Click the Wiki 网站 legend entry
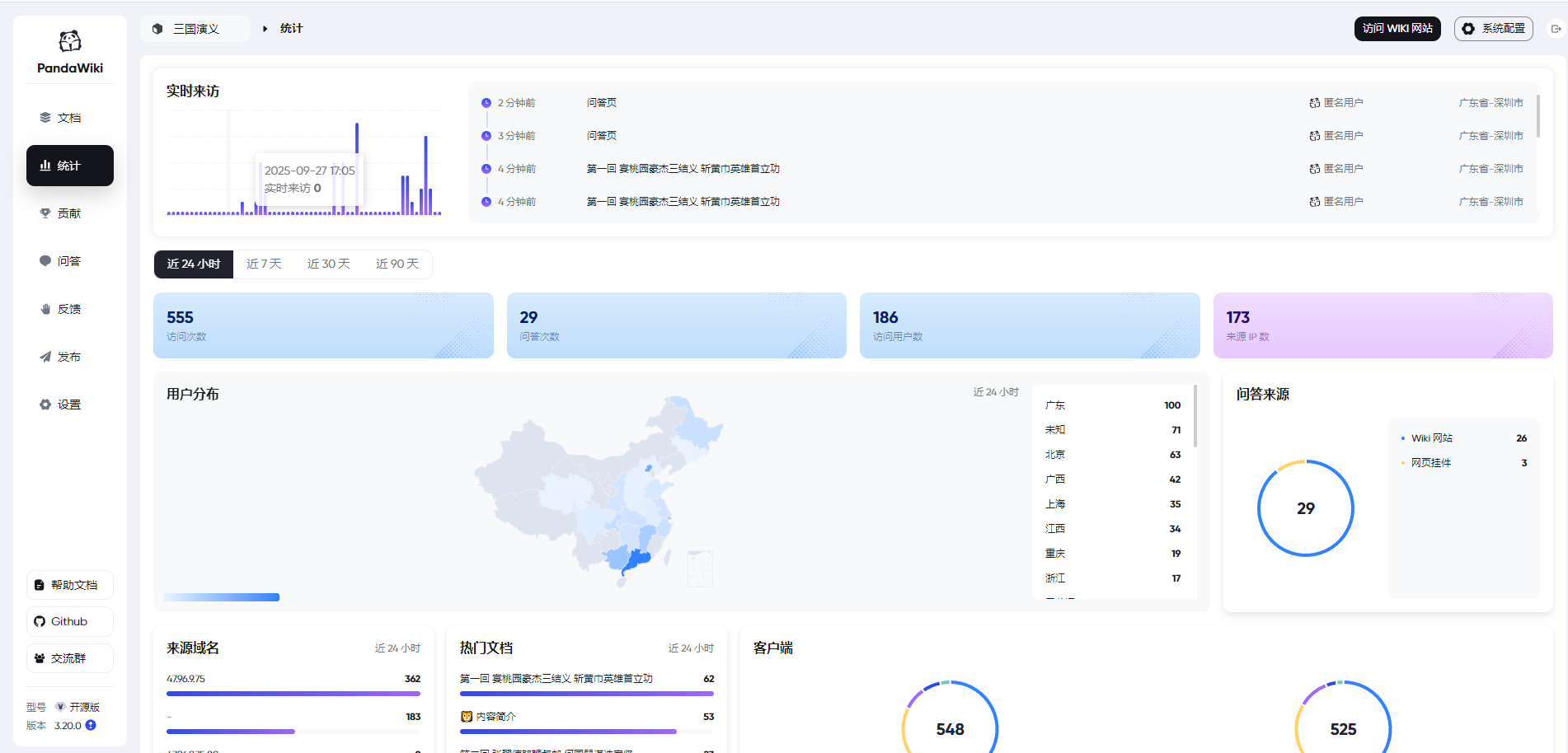This screenshot has height=753, width=1568. tap(1463, 438)
